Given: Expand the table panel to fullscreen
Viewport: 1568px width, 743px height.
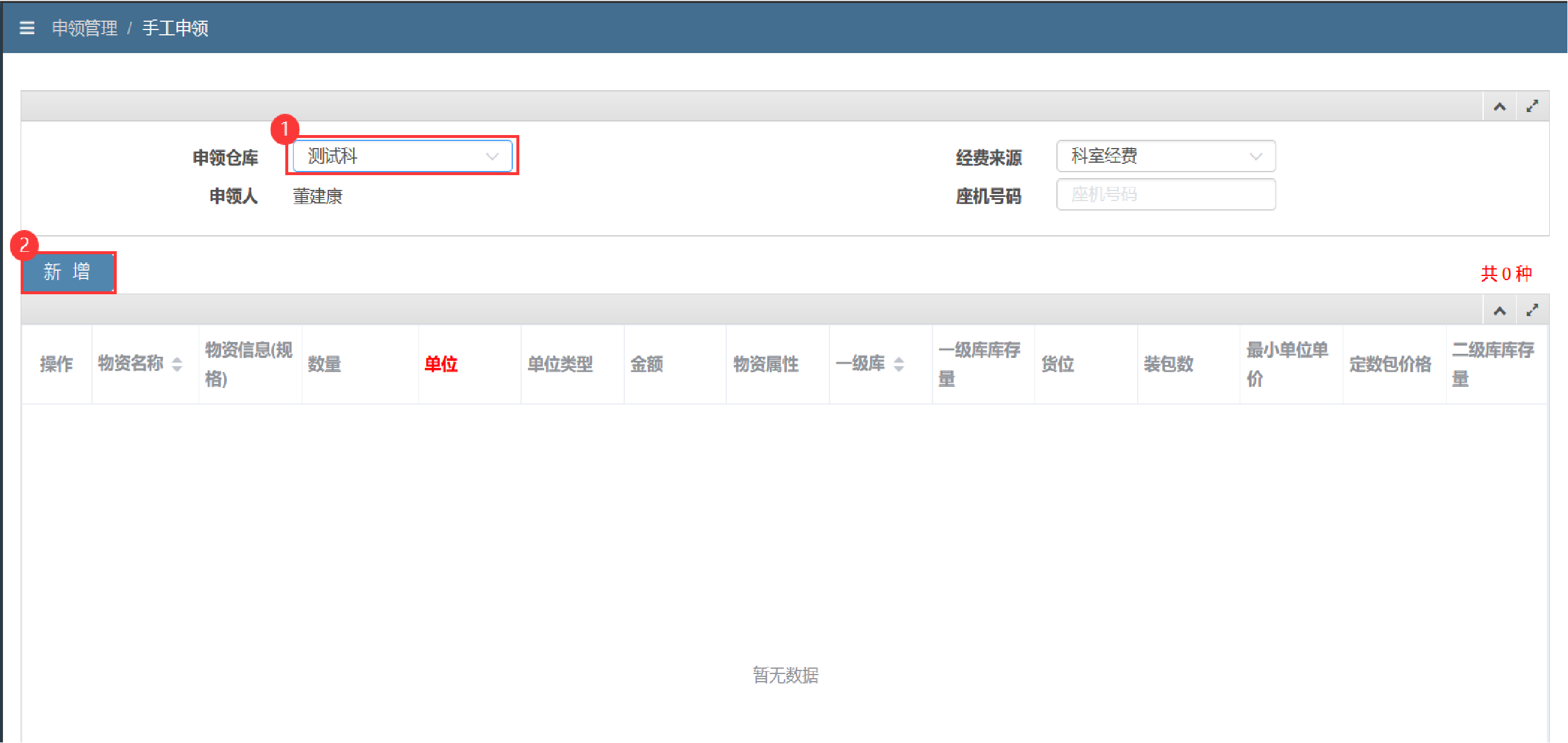Looking at the screenshot, I should [1533, 311].
